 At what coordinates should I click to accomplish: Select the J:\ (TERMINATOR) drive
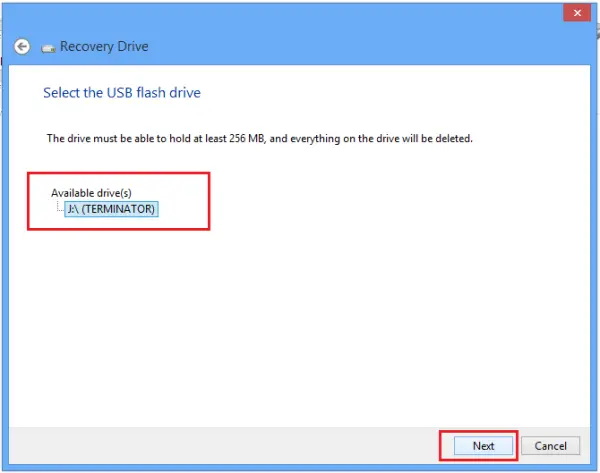[111, 209]
